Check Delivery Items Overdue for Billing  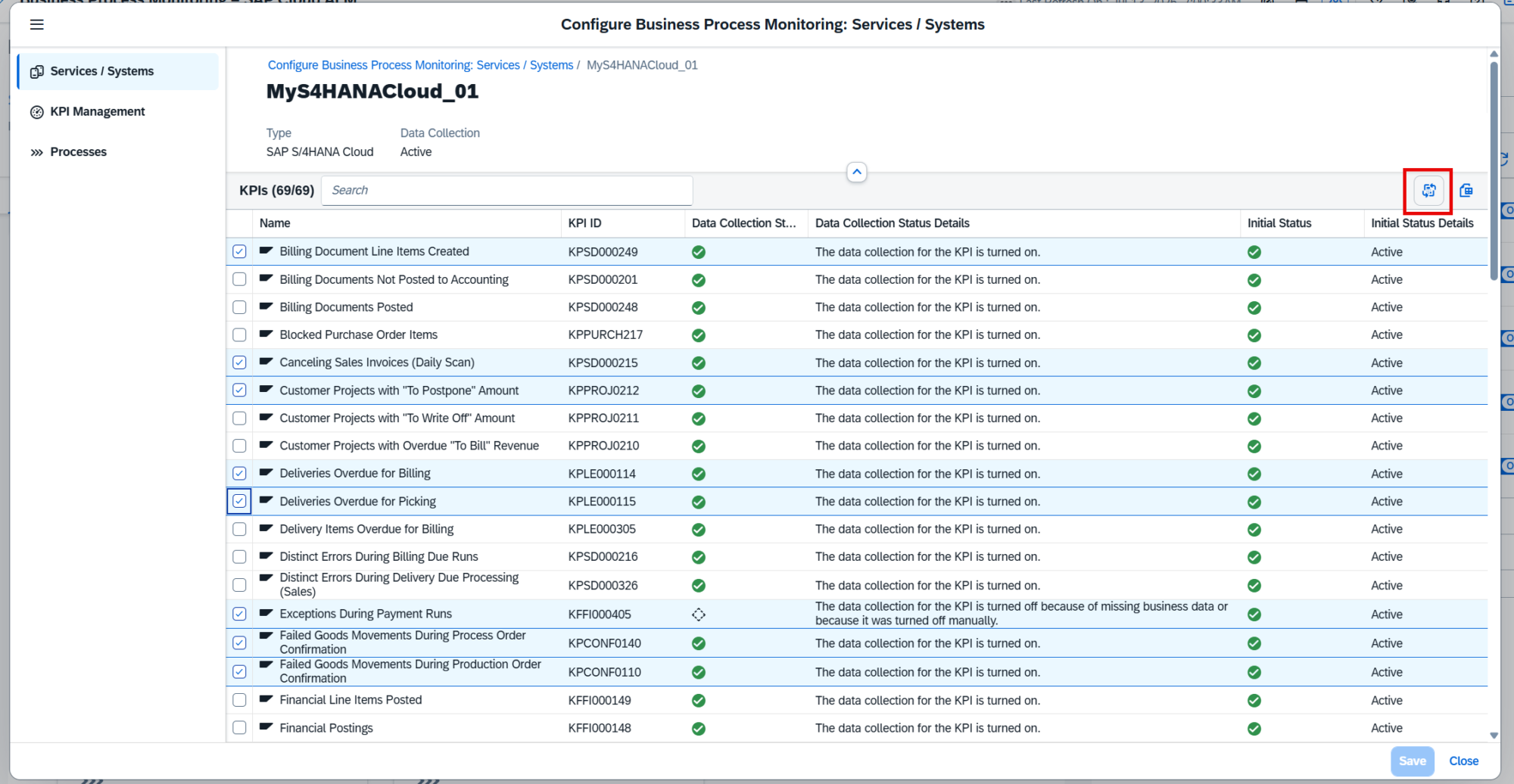[239, 529]
